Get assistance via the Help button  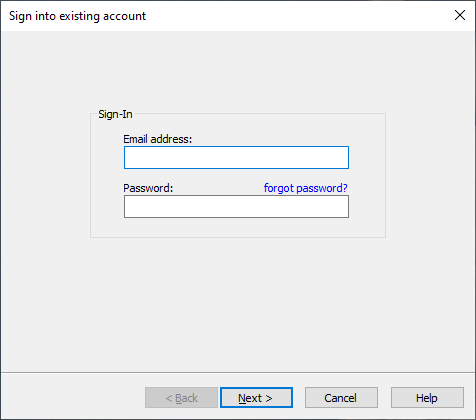click(x=427, y=398)
